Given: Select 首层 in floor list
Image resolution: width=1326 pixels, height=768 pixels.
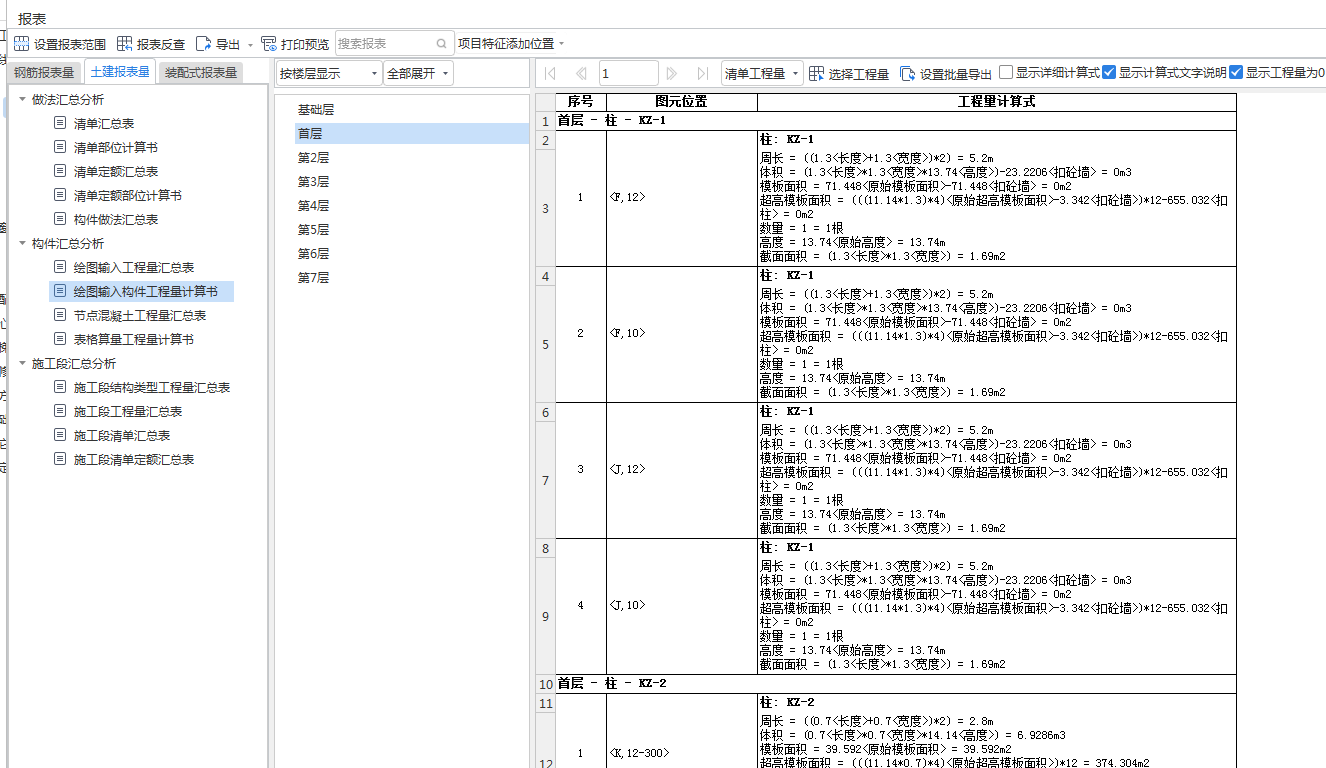Looking at the screenshot, I should [411, 133].
